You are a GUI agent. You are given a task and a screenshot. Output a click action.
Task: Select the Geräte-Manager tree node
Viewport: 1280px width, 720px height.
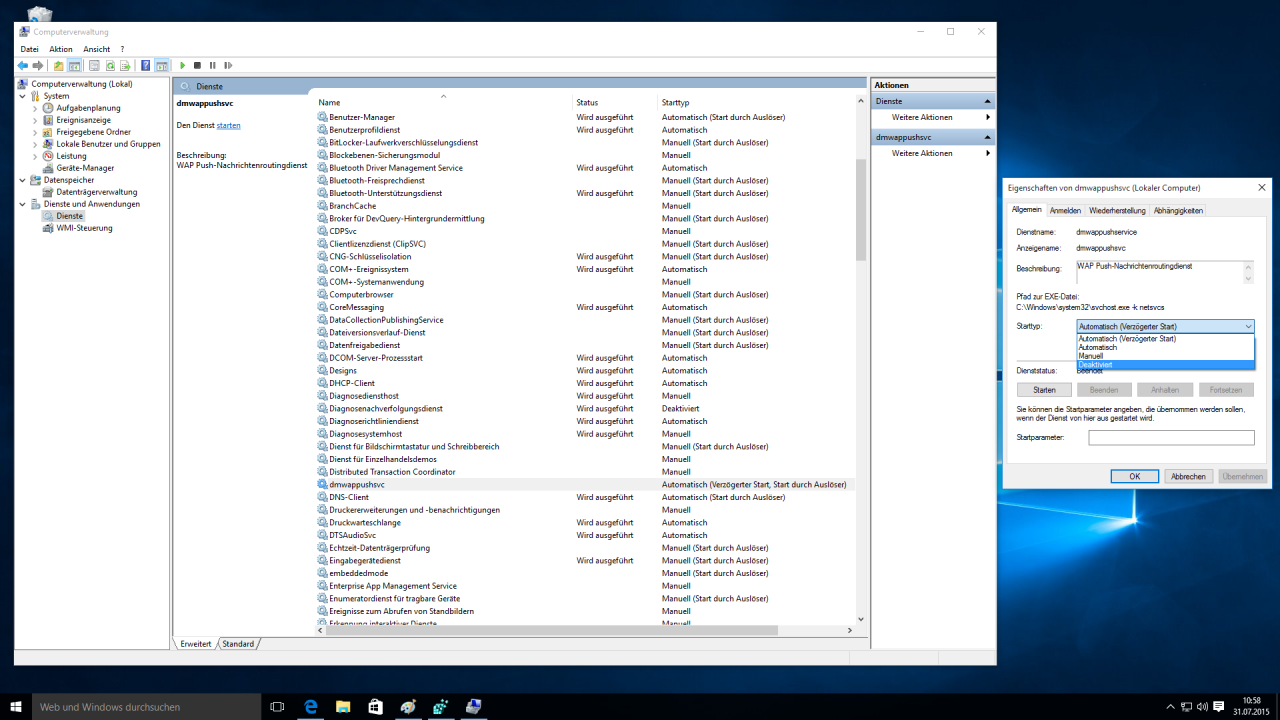coord(85,168)
